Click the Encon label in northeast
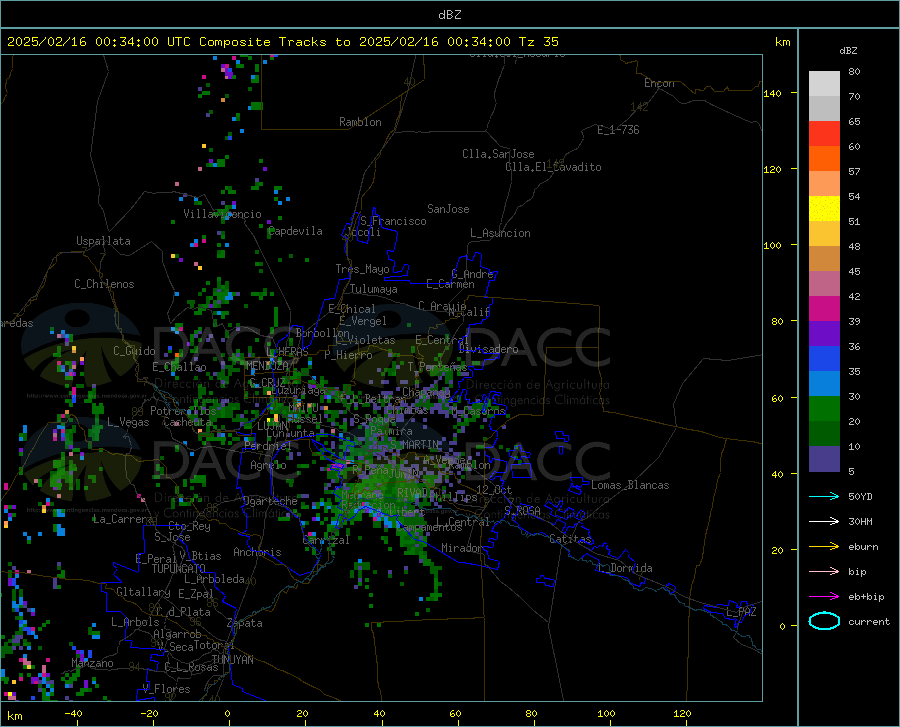The image size is (900, 727). pyautogui.click(x=659, y=83)
